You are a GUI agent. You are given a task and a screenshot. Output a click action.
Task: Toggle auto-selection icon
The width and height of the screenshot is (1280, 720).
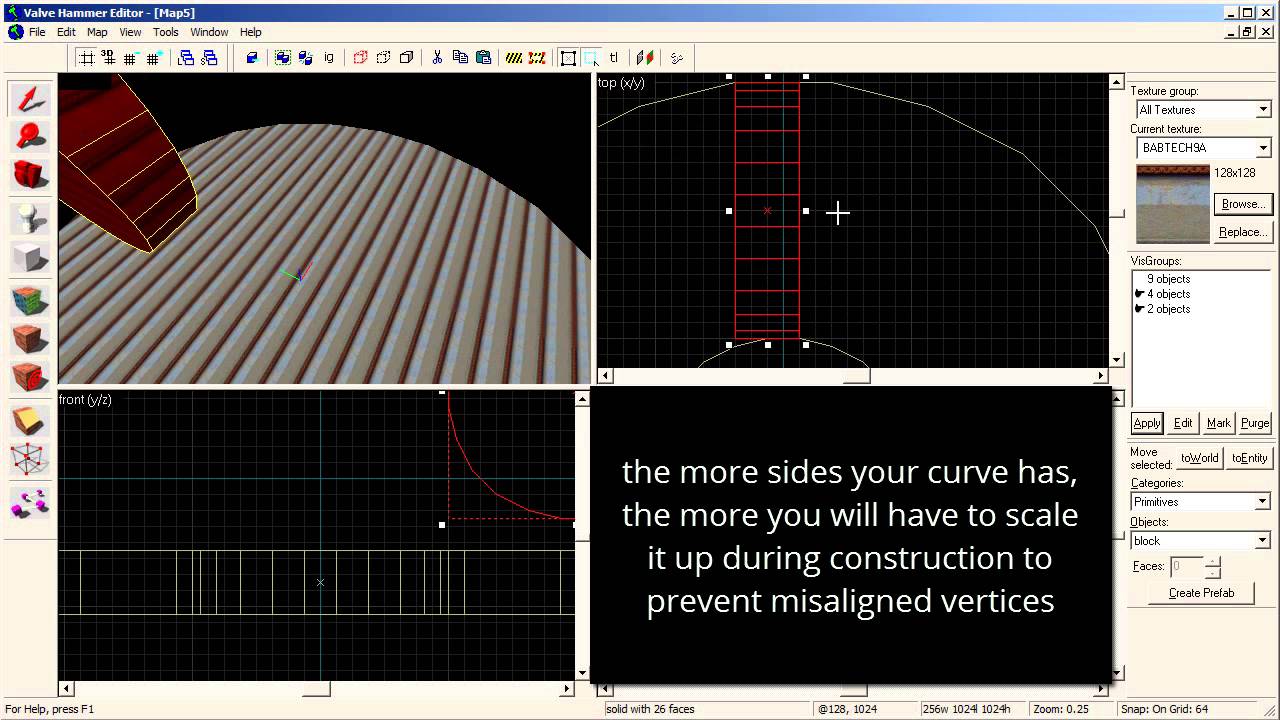click(591, 58)
